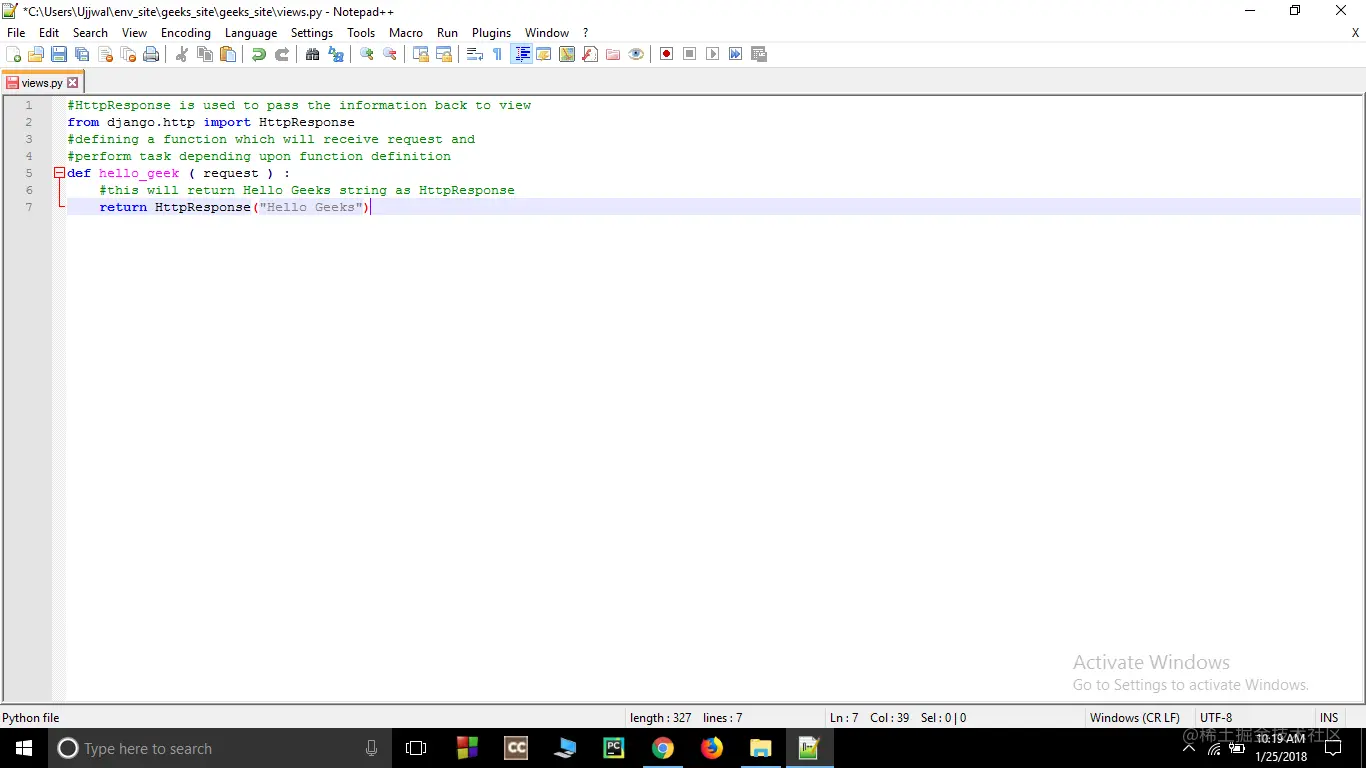The image size is (1366, 768).
Task: Open the Encoding menu
Action: tap(186, 32)
